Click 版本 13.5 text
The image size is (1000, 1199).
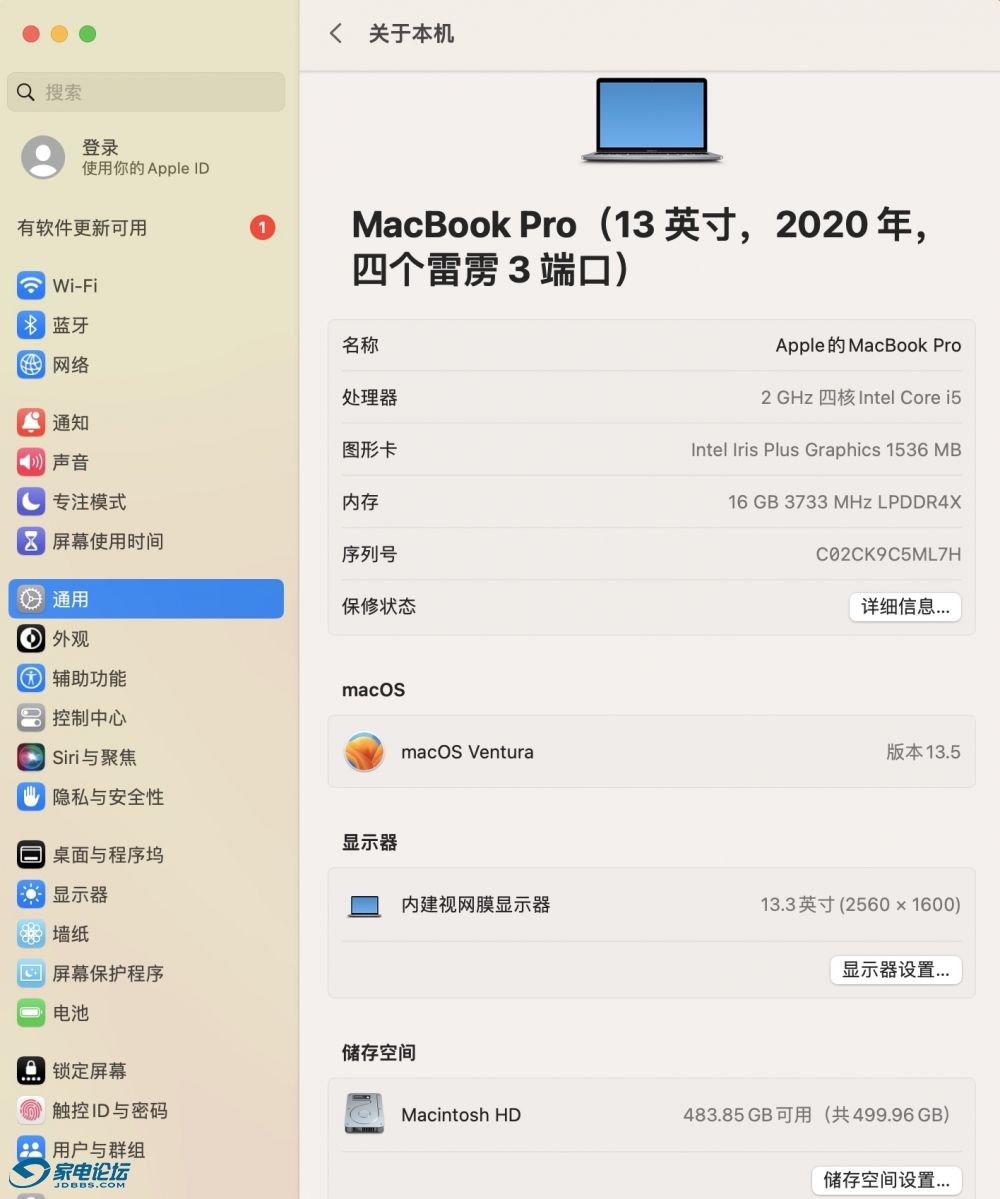tap(923, 752)
